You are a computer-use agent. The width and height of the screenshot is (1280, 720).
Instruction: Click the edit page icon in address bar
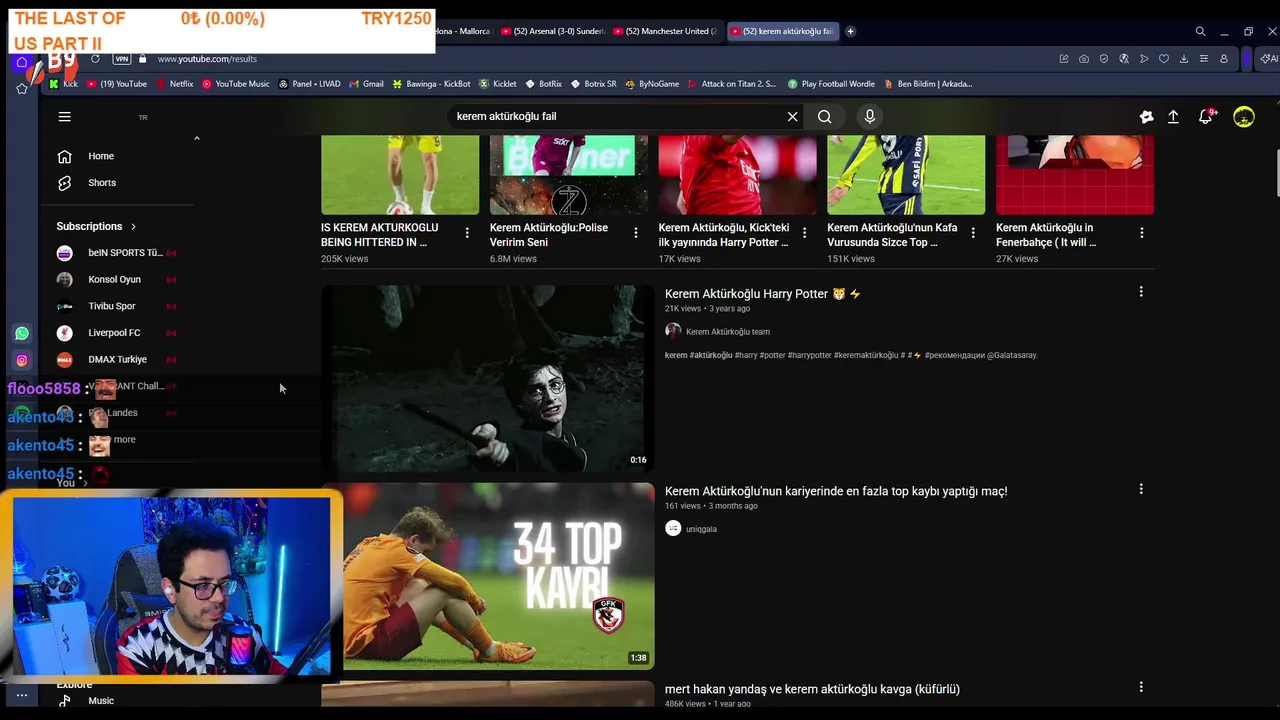[x=1063, y=59]
